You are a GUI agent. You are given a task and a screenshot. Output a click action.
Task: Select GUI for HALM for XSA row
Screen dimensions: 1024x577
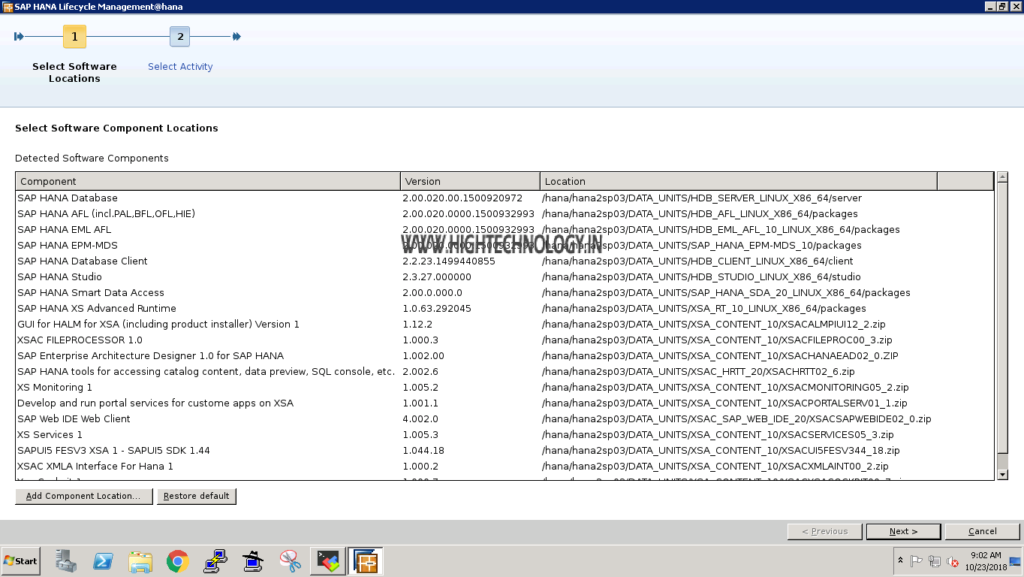pyautogui.click(x=505, y=324)
